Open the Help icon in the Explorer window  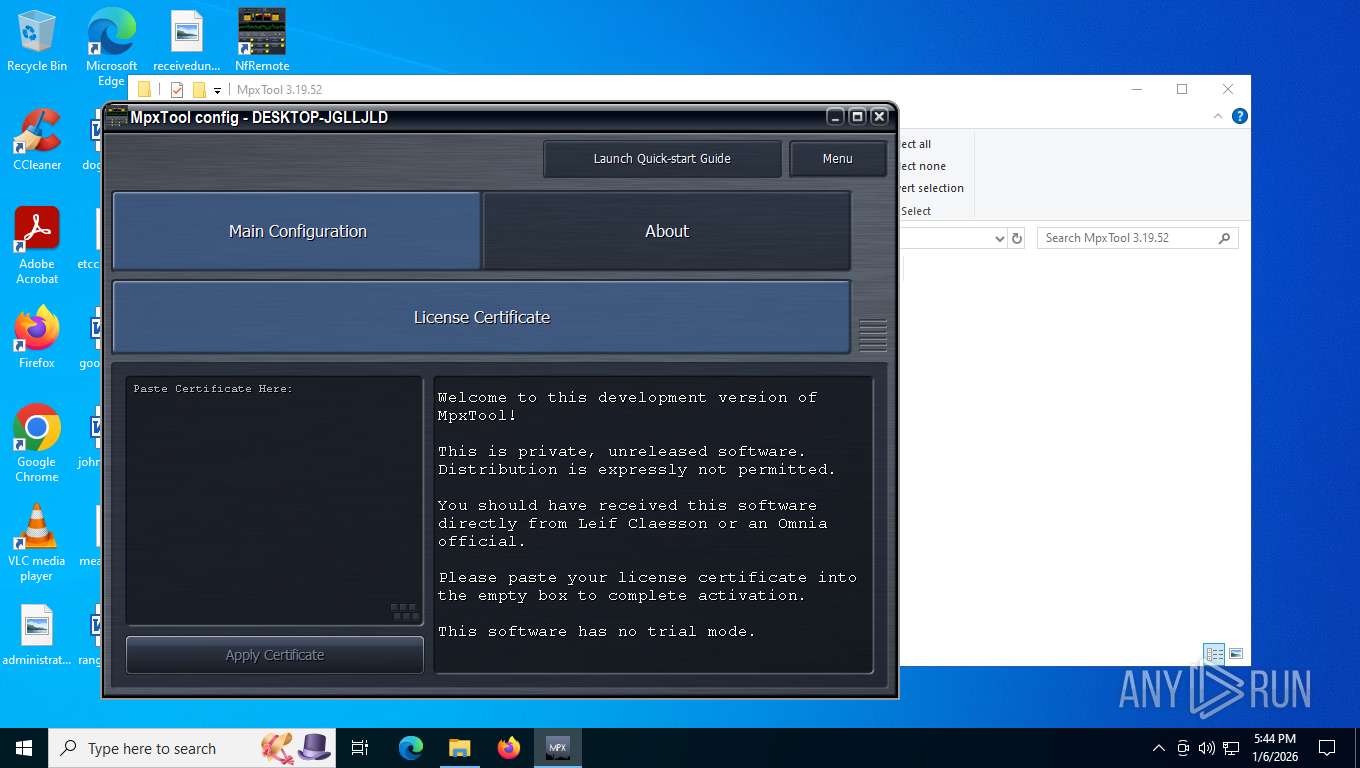point(1240,116)
